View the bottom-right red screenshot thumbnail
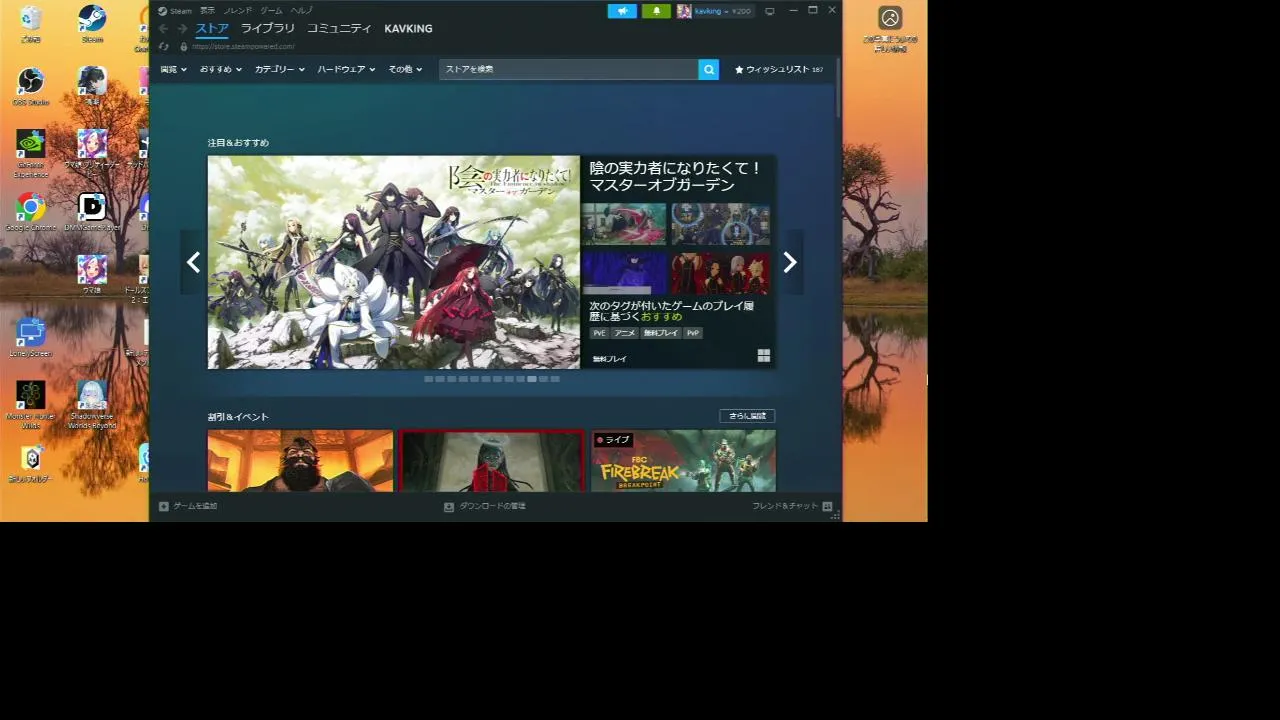Screen dimensions: 1280x720 (720, 273)
